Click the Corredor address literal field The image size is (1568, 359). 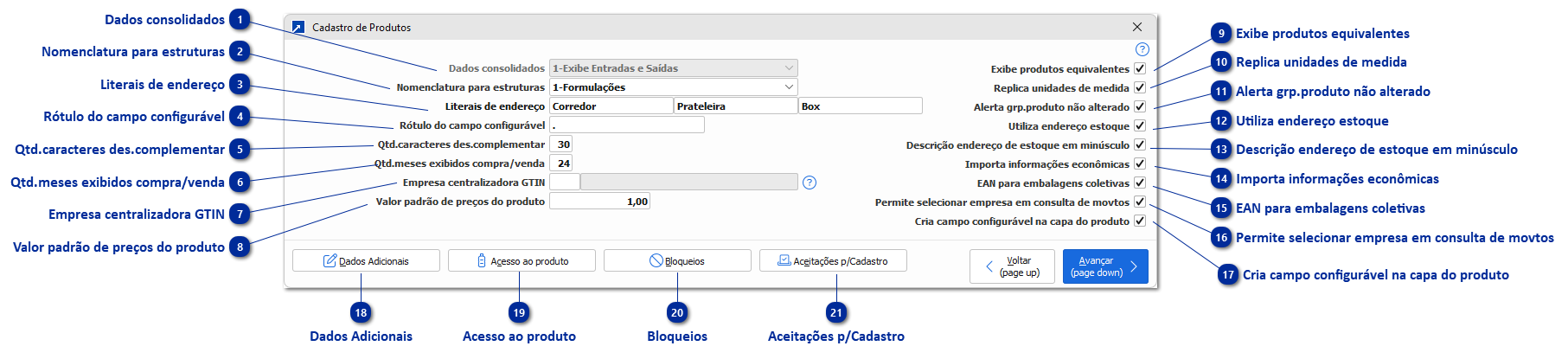611,106
